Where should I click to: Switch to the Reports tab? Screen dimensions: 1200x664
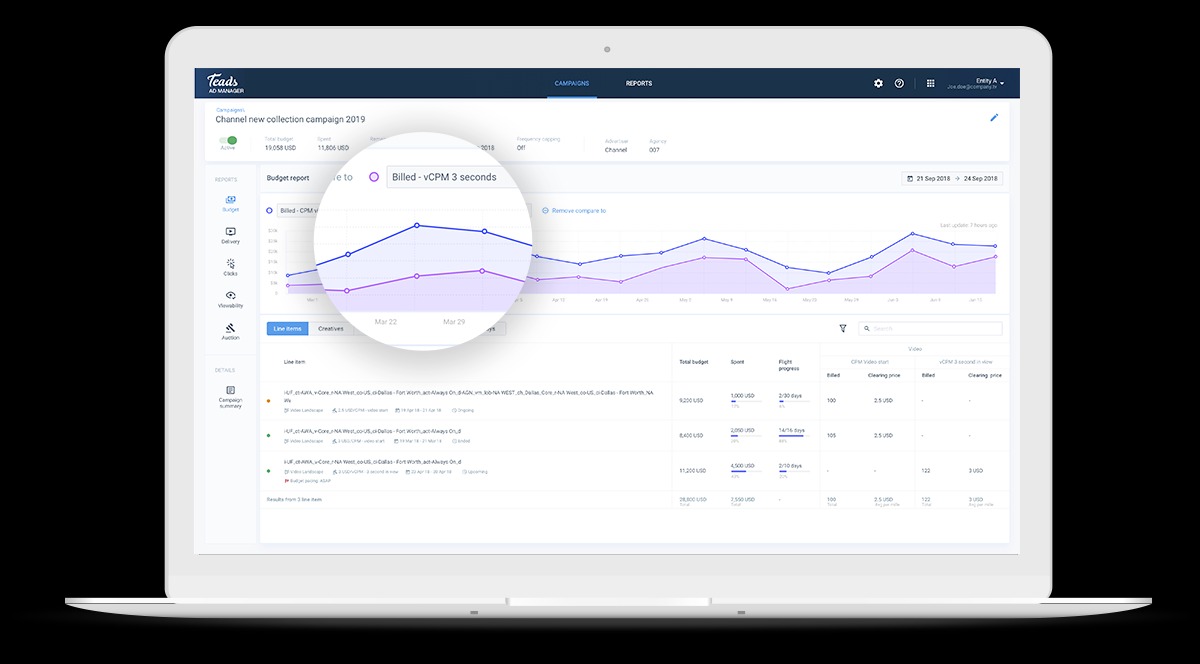point(638,83)
